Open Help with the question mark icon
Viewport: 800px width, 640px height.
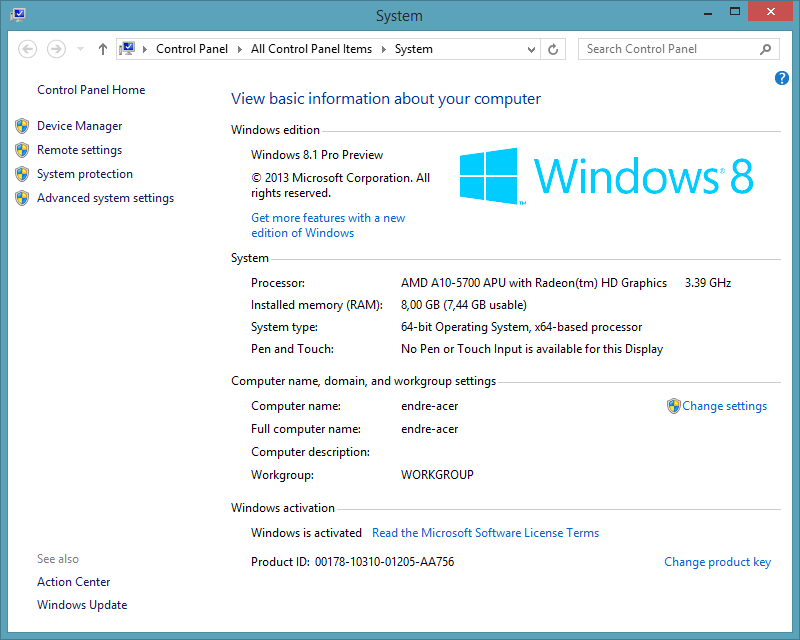[781, 78]
